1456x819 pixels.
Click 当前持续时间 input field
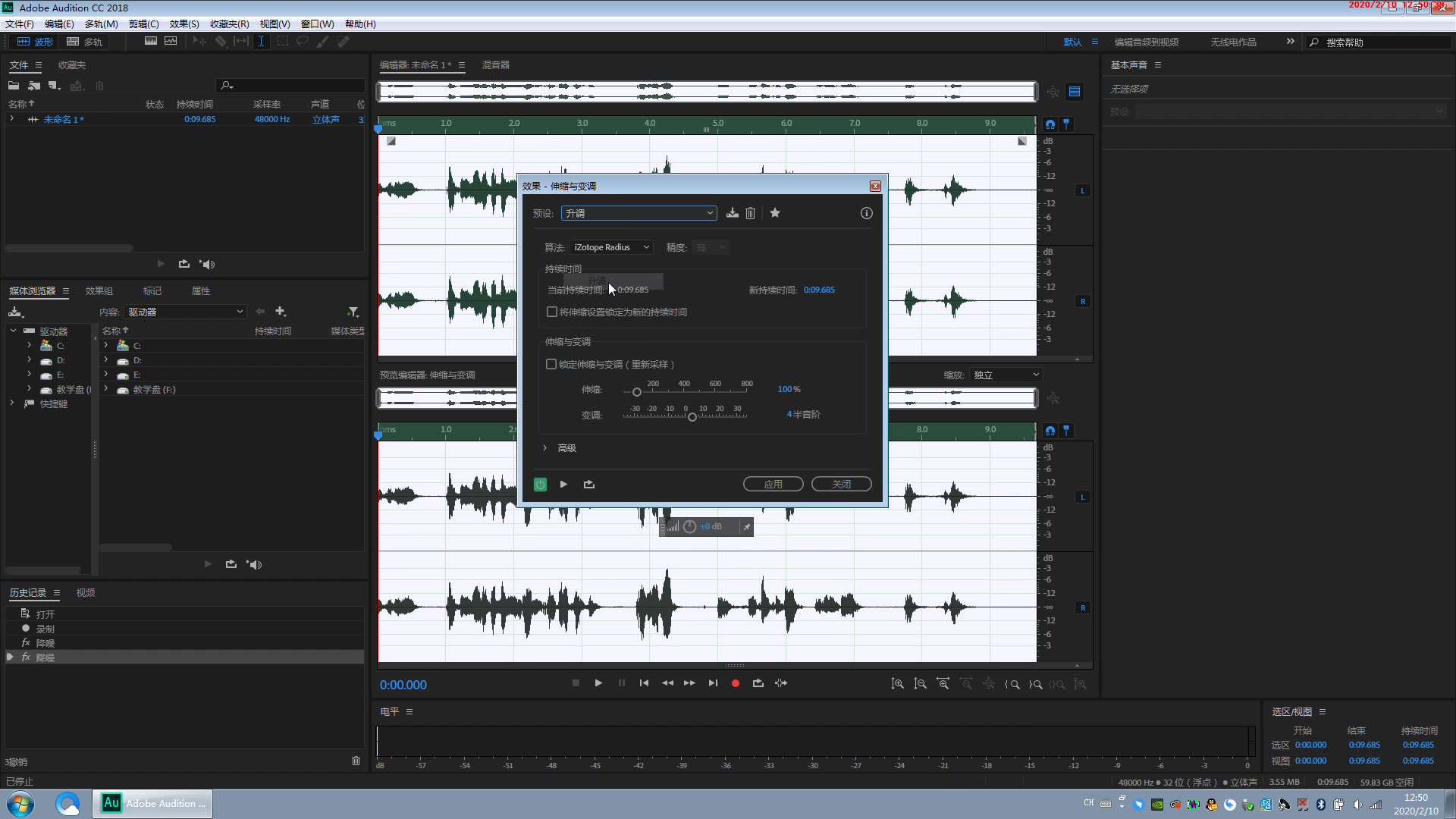click(632, 289)
